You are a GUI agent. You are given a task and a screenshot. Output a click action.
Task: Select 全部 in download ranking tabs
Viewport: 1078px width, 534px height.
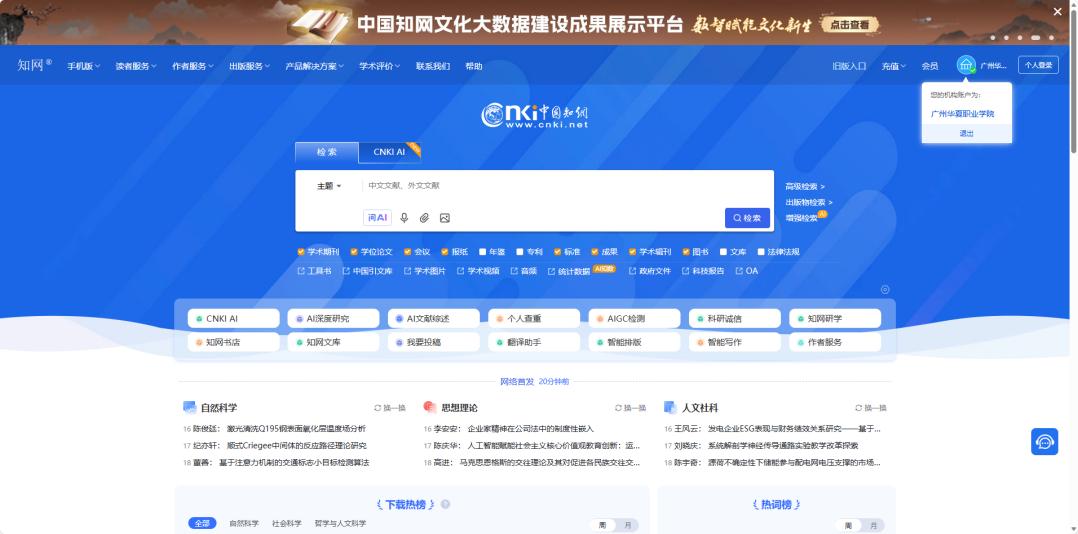pyautogui.click(x=202, y=524)
